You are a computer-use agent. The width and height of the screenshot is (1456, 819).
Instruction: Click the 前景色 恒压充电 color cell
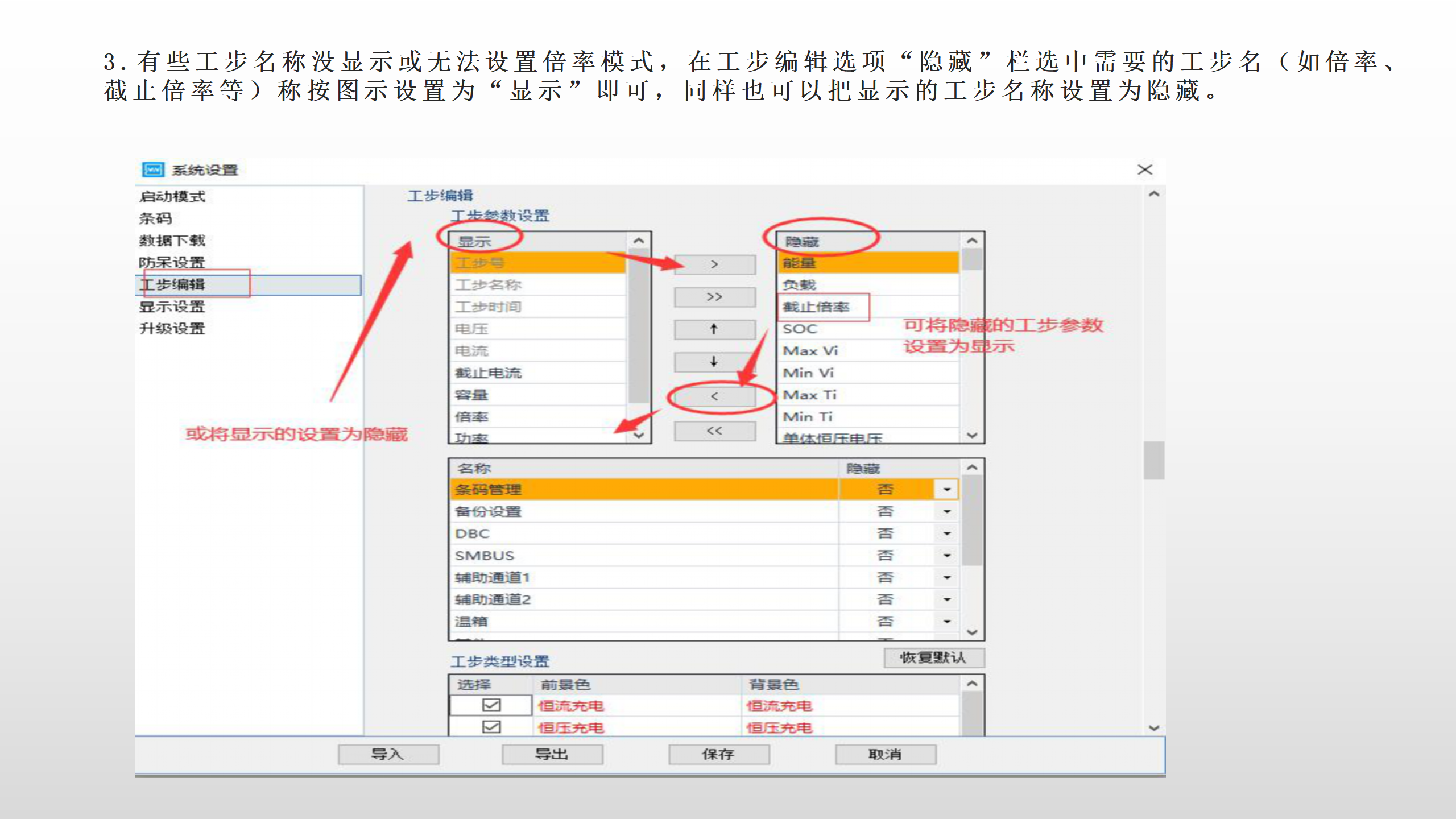(x=638, y=727)
